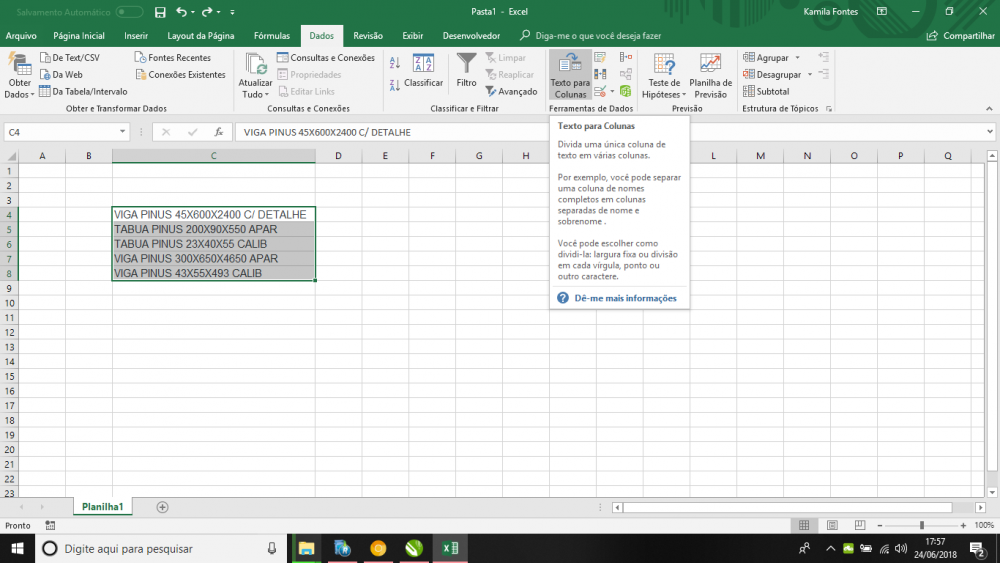
Task: Save the workbook with the floppy disk icon
Action: (x=160, y=12)
